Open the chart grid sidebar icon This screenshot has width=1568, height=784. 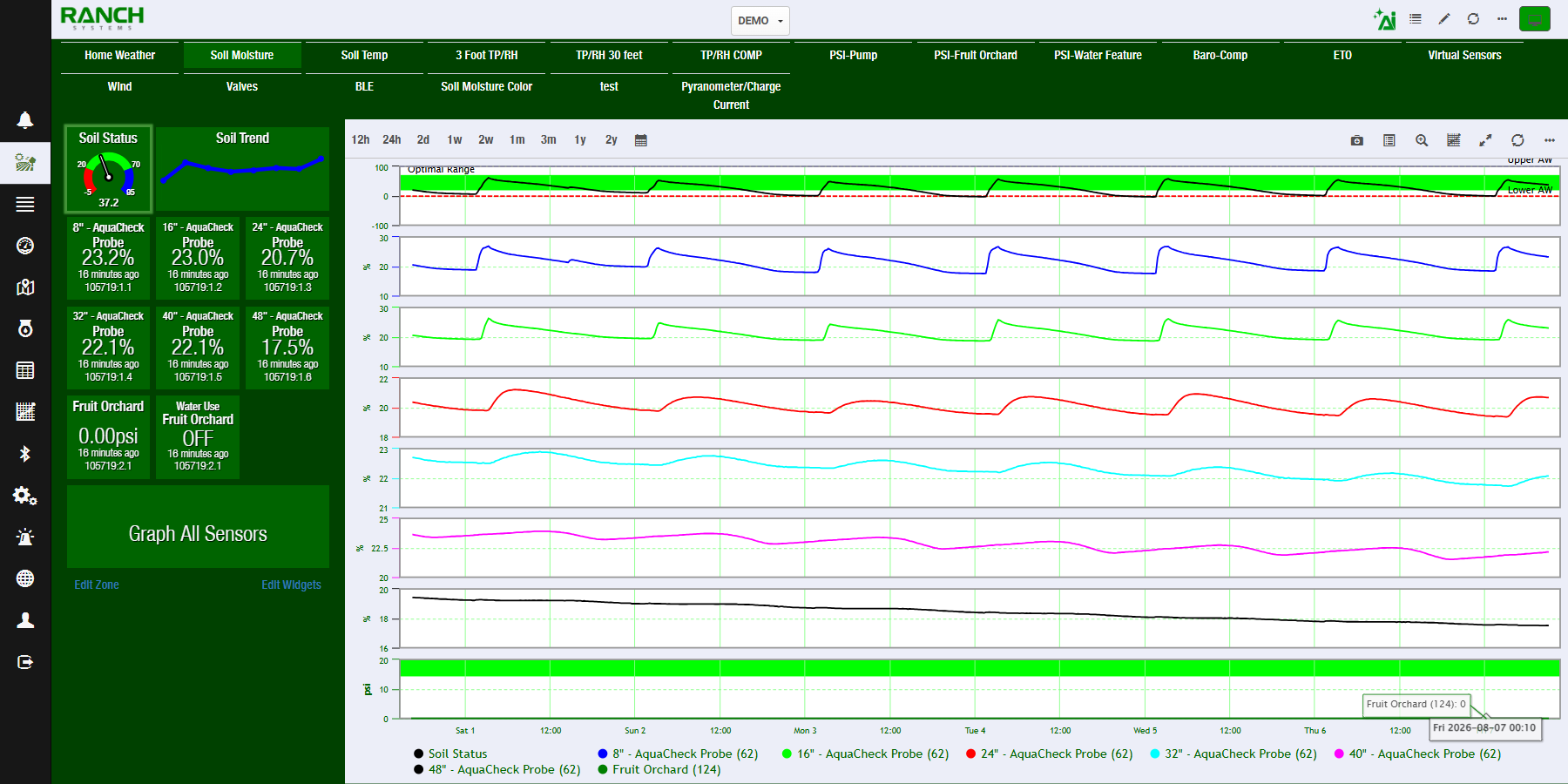coord(25,412)
